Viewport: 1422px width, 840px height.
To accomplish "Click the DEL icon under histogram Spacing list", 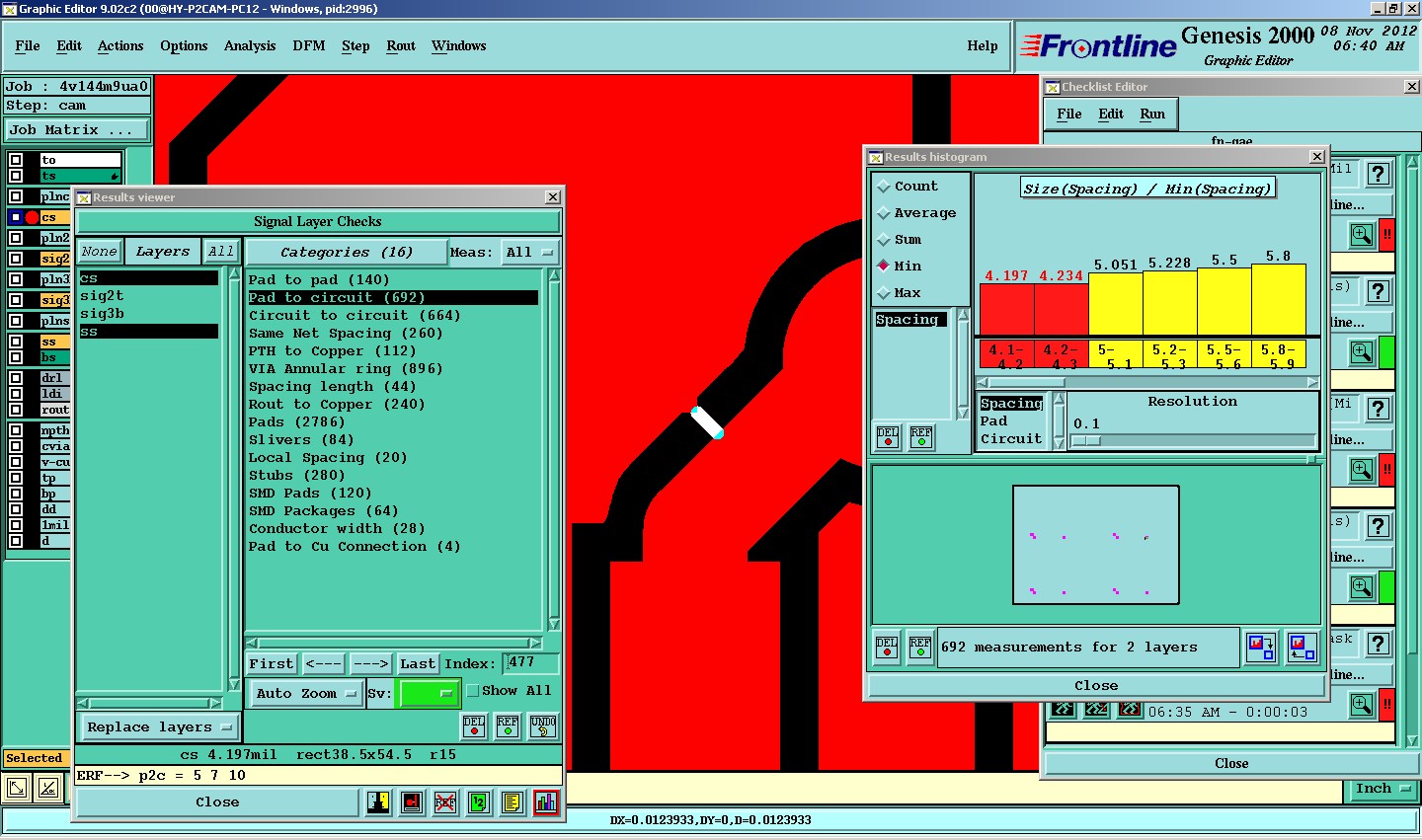I will click(x=888, y=437).
